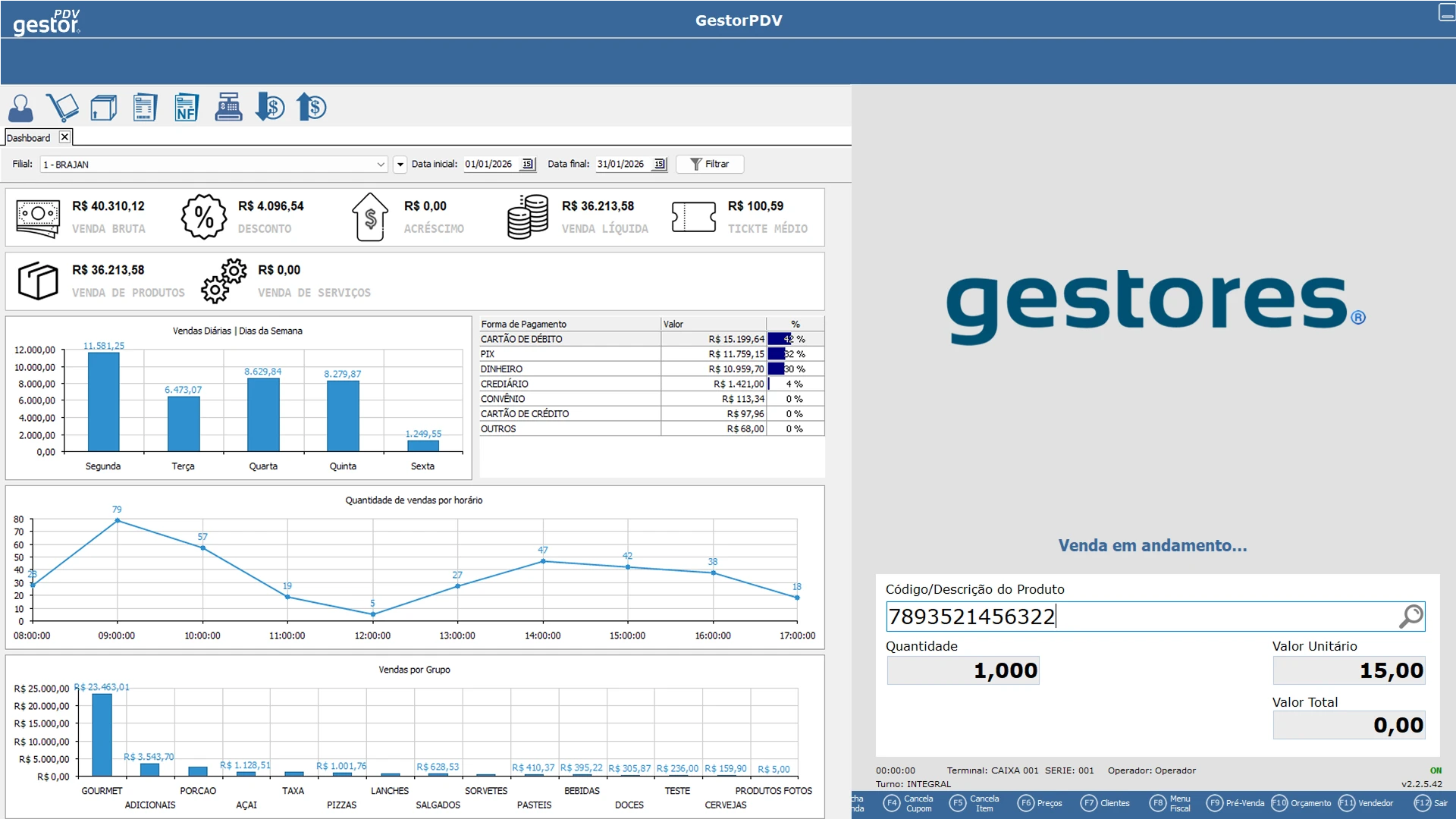Open the cash register icon

[228, 108]
